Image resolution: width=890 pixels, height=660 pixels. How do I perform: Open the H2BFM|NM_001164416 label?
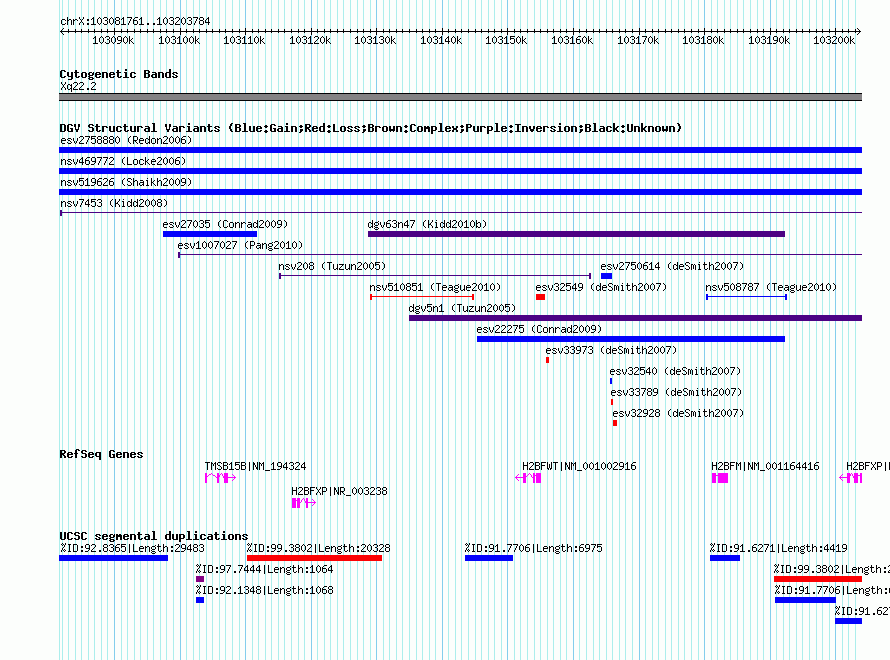[x=765, y=466]
